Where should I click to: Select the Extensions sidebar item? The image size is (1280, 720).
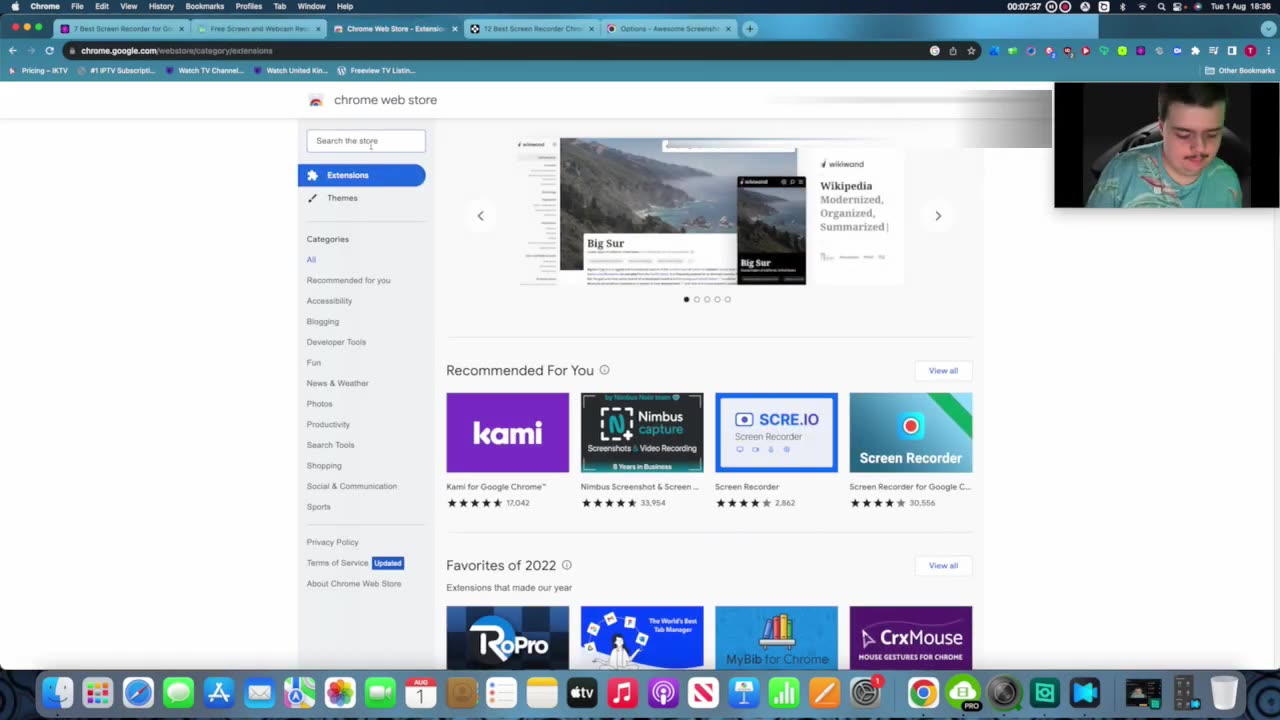point(361,175)
